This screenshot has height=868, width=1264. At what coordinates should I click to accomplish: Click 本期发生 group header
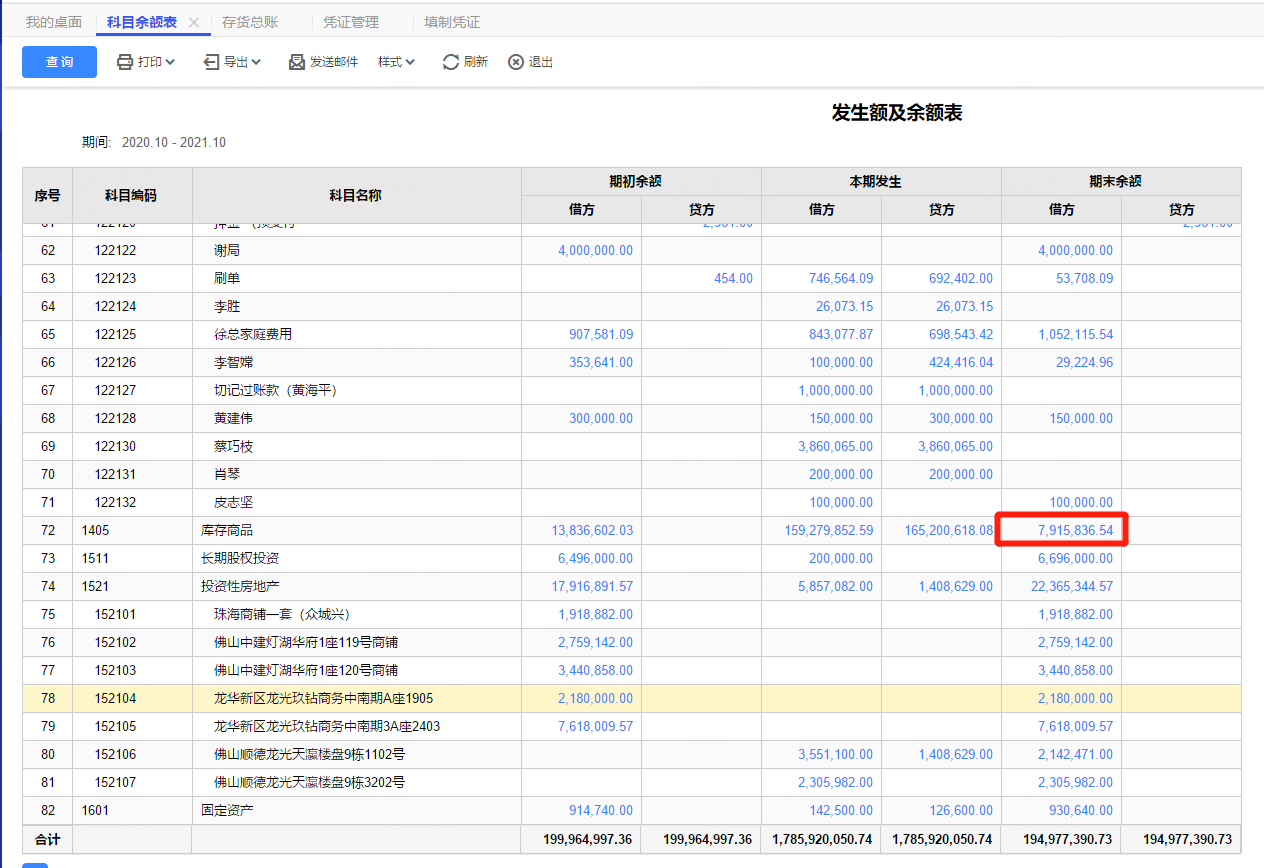pyautogui.click(x=881, y=181)
